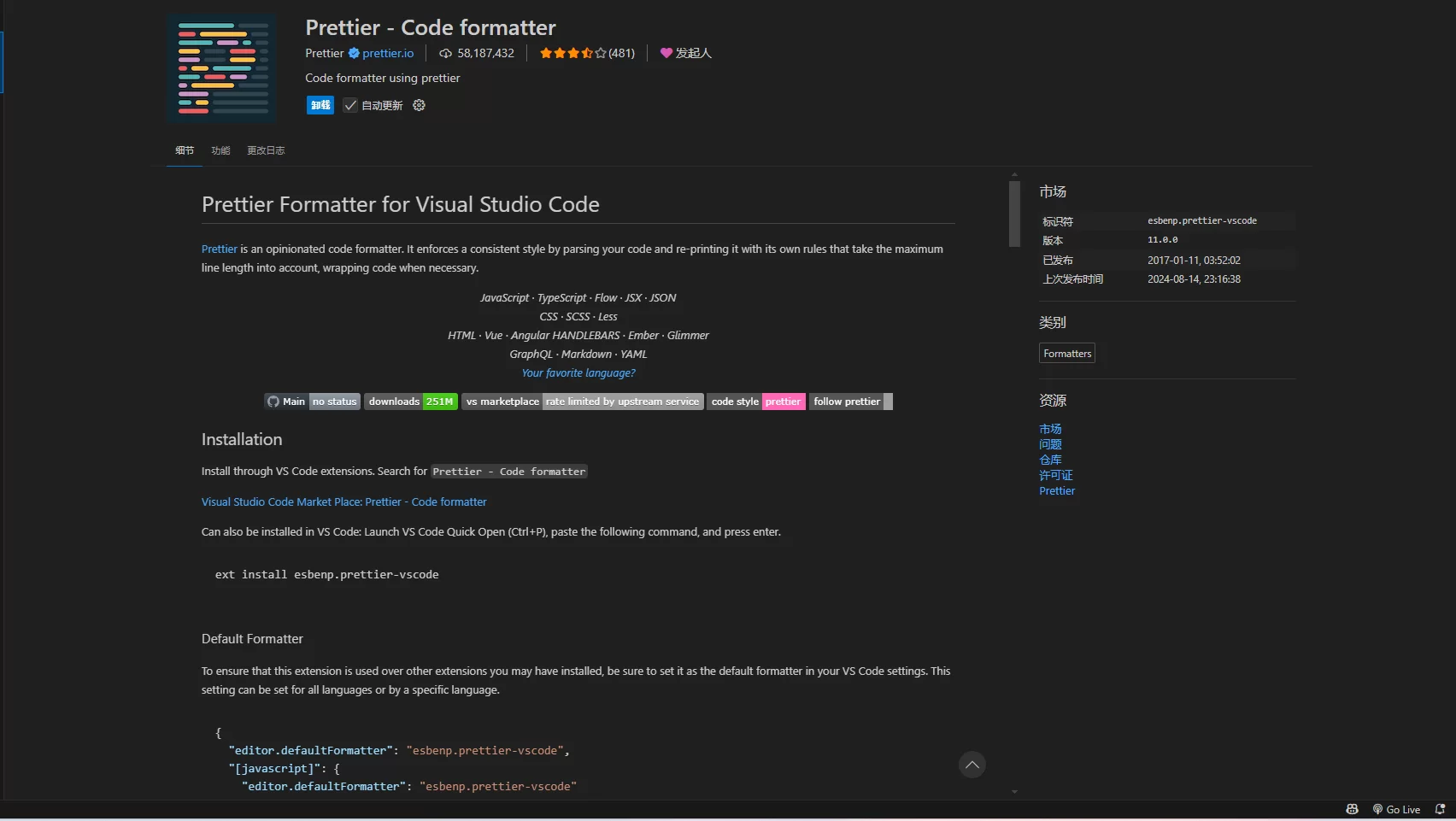Click the 'ext install esbenp.prettier-vscode' command text
This screenshot has height=821, width=1456.
pyautogui.click(x=326, y=575)
